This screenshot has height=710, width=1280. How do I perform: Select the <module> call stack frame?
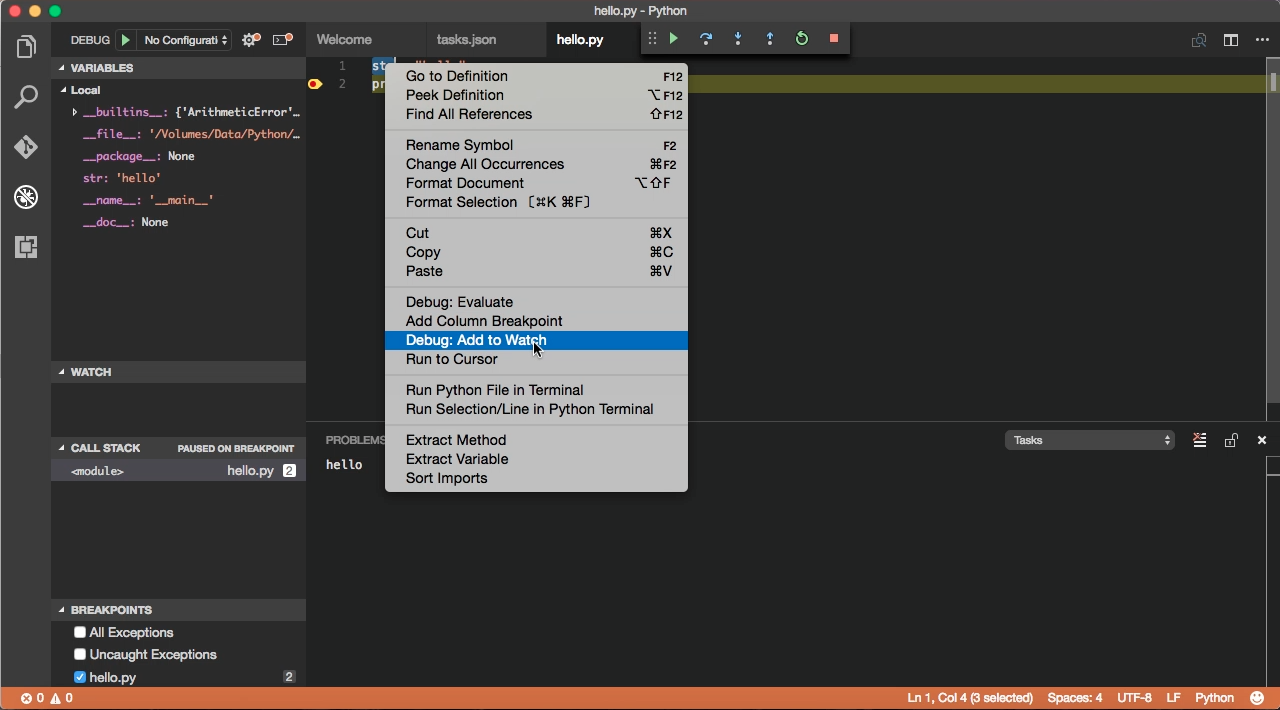click(x=179, y=470)
